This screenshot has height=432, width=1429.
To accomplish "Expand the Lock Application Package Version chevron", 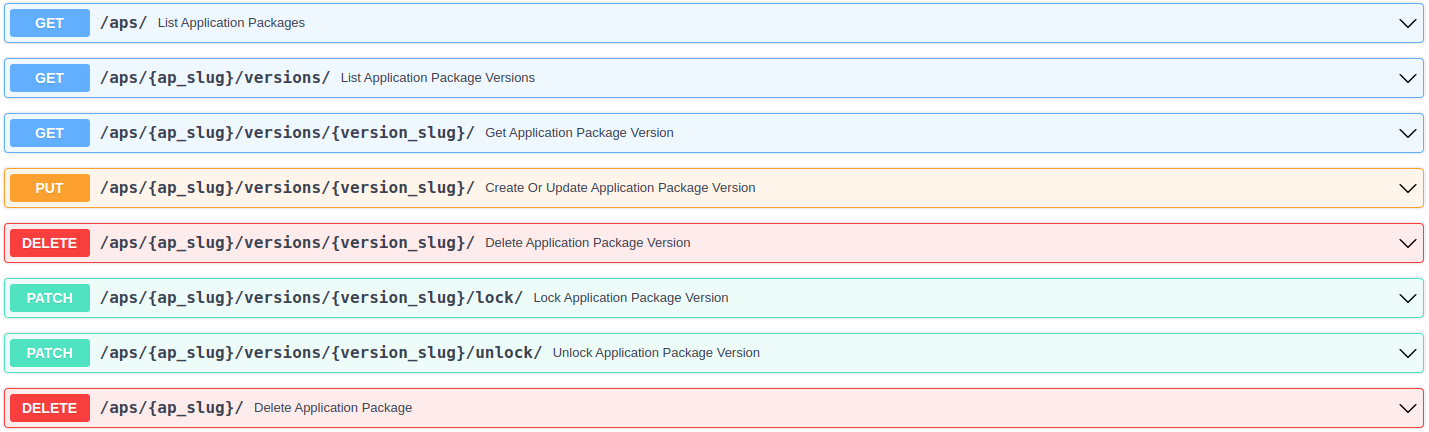I will click(1408, 298).
